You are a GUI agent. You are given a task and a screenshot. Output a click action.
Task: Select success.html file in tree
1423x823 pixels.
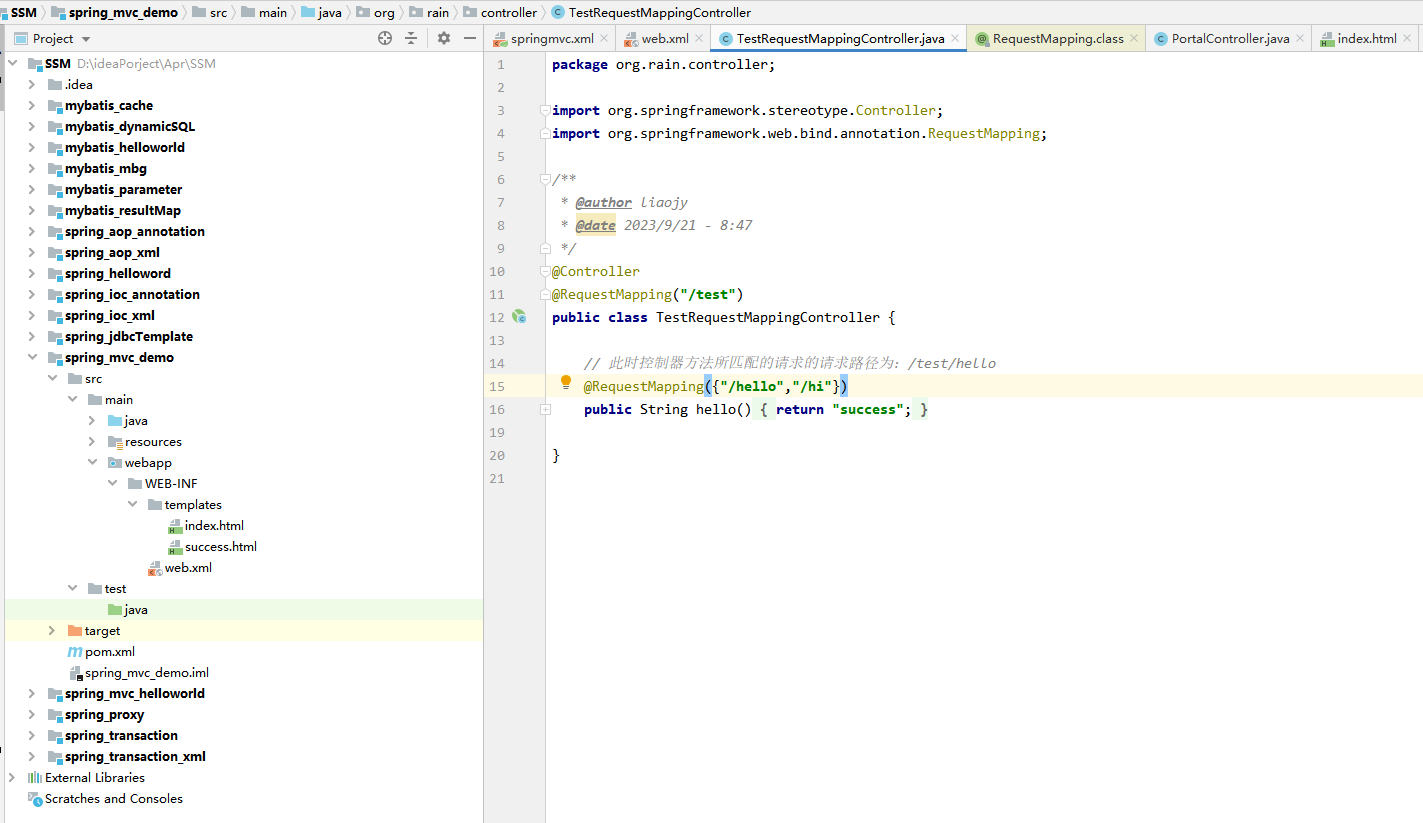220,546
